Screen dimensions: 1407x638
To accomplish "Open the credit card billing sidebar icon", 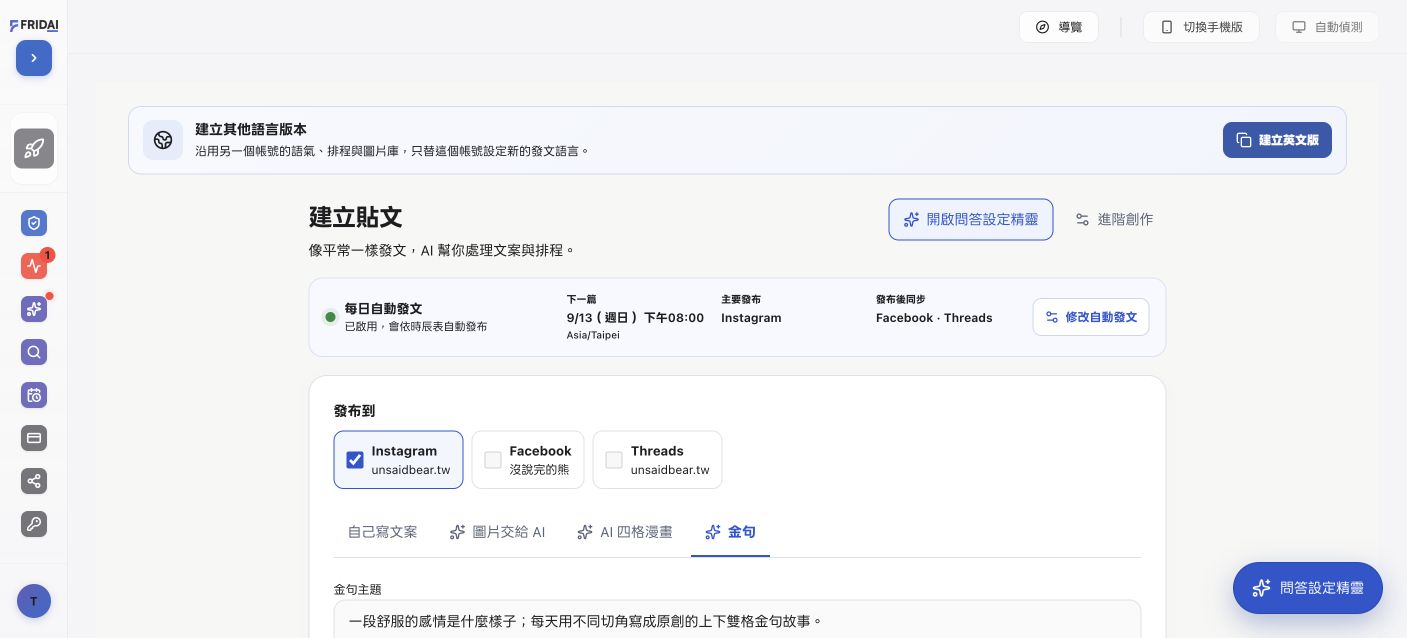I will pyautogui.click(x=34, y=438).
